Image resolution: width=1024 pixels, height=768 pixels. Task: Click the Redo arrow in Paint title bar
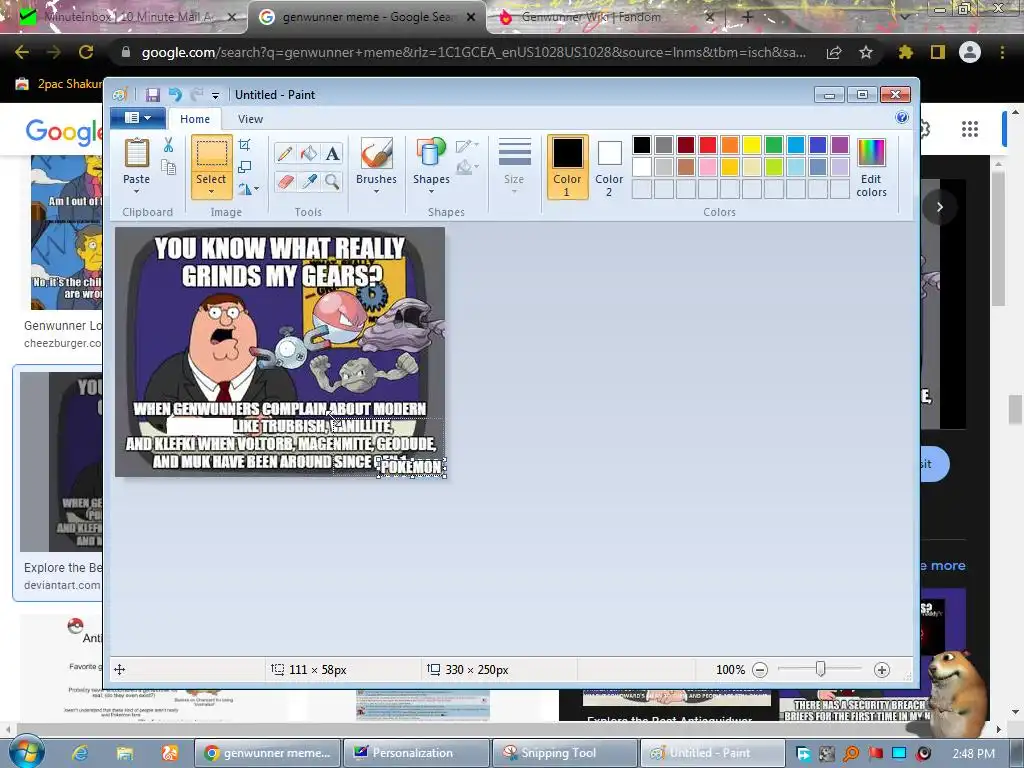pyautogui.click(x=197, y=95)
